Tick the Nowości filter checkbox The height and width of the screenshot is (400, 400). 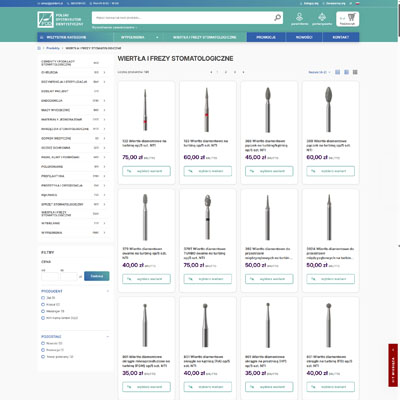(43, 343)
